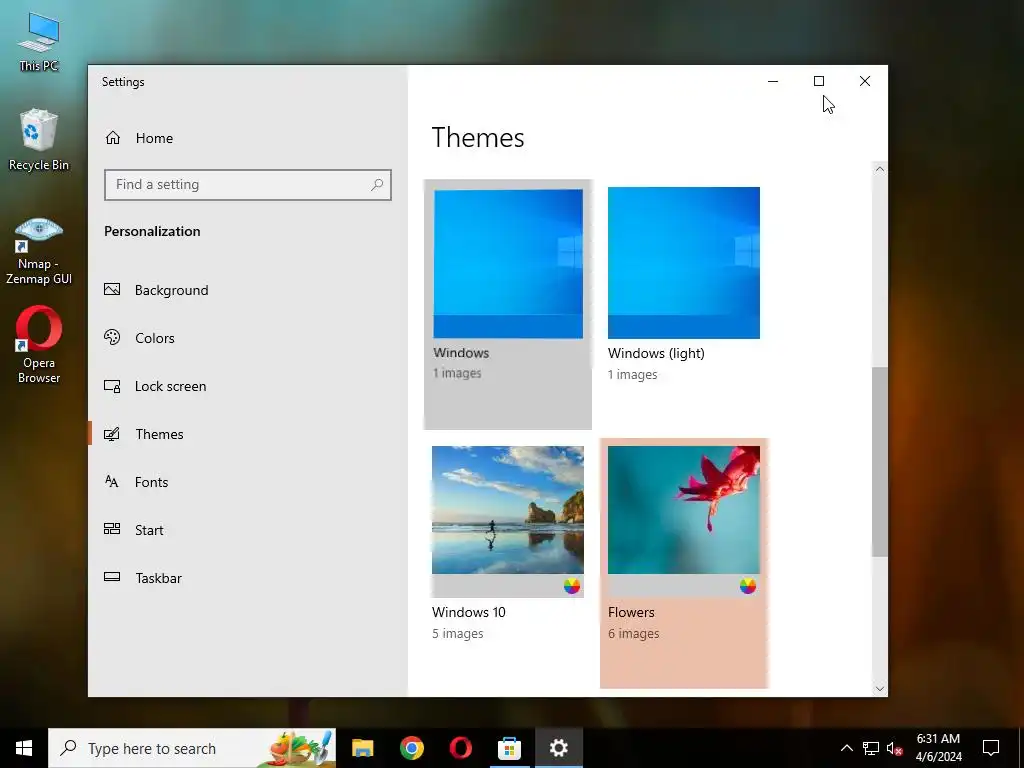Open Microsoft Store from the taskbar
The width and height of the screenshot is (1024, 768).
tap(509, 748)
